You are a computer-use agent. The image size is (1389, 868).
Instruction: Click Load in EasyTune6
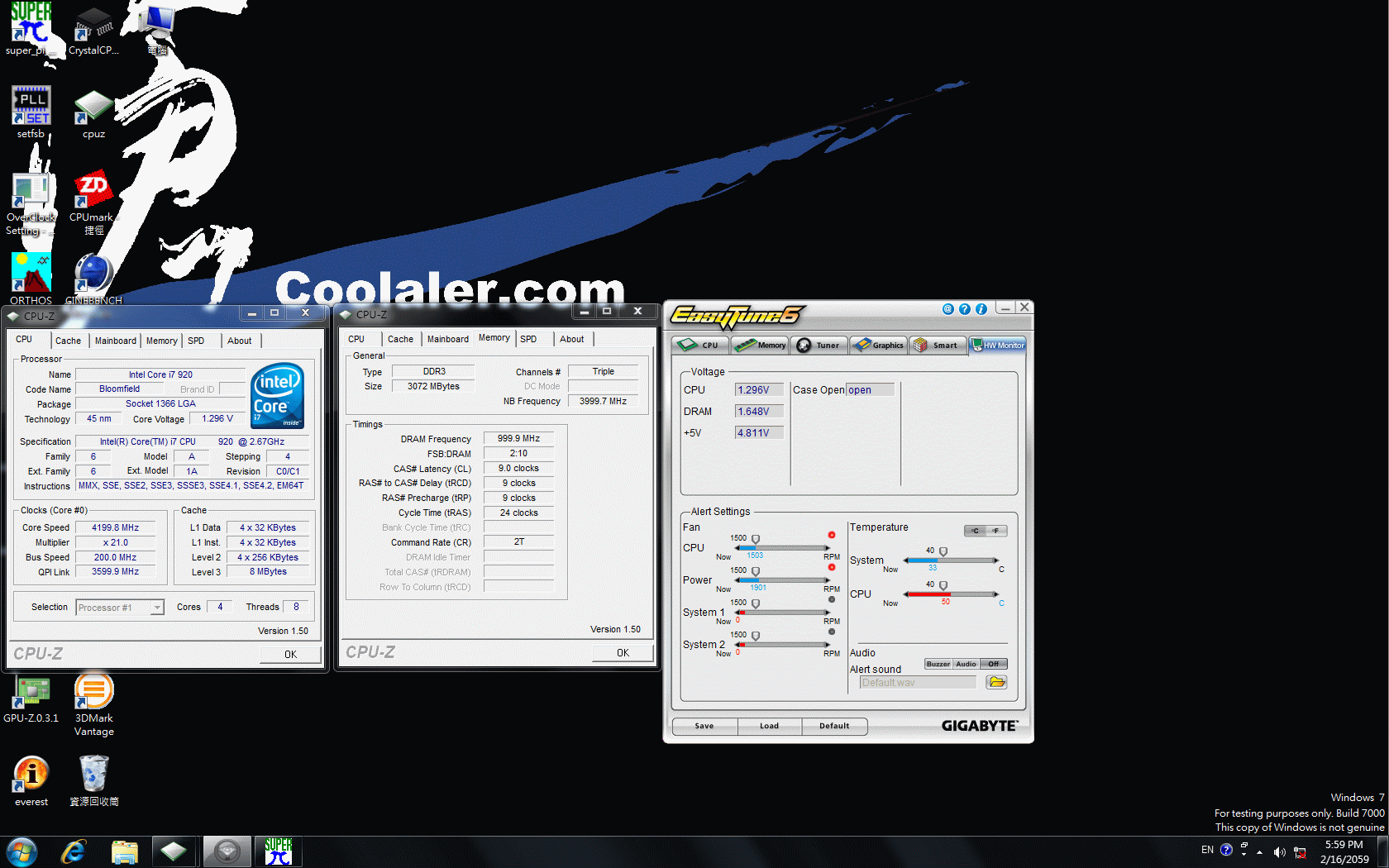coord(769,726)
